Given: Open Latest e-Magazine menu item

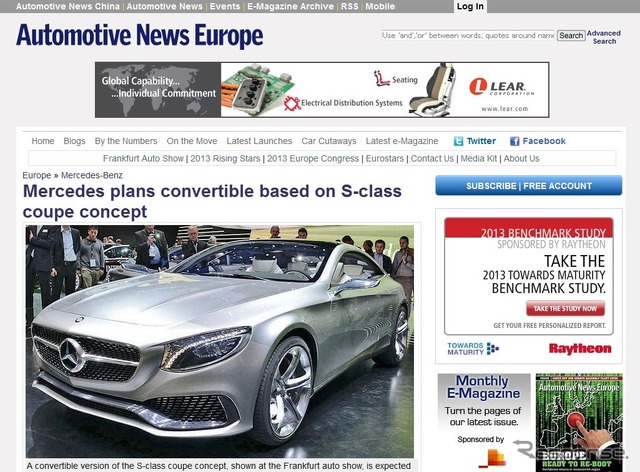Looking at the screenshot, I should (x=402, y=141).
